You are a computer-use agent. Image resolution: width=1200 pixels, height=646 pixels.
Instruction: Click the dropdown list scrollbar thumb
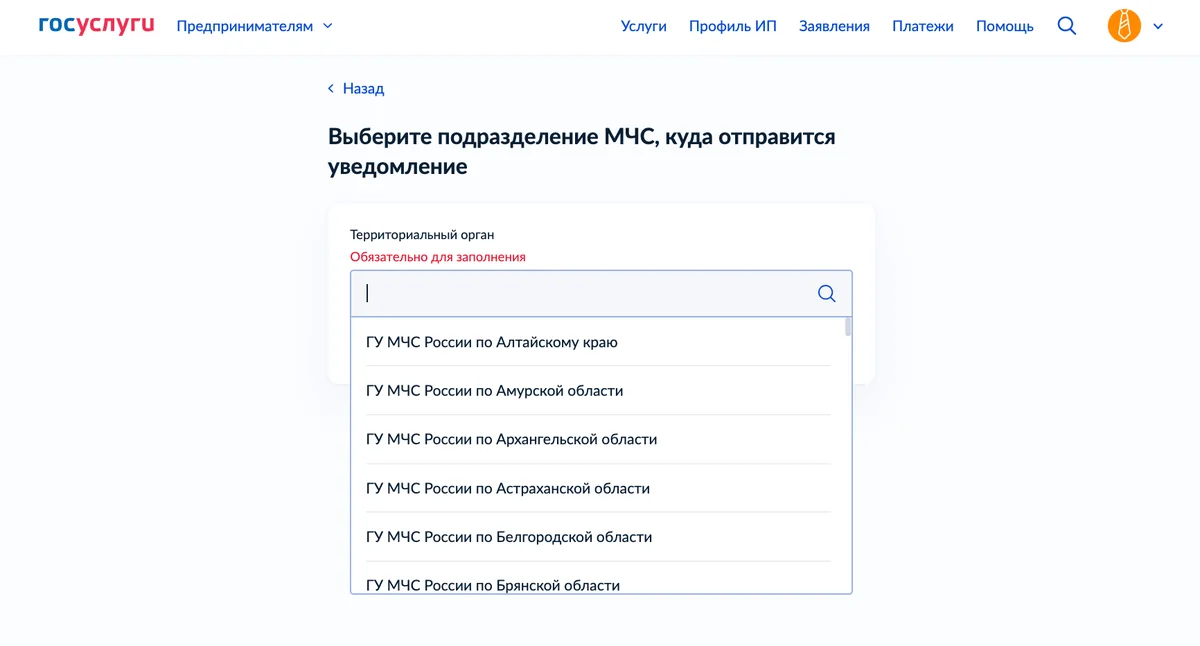(848, 327)
